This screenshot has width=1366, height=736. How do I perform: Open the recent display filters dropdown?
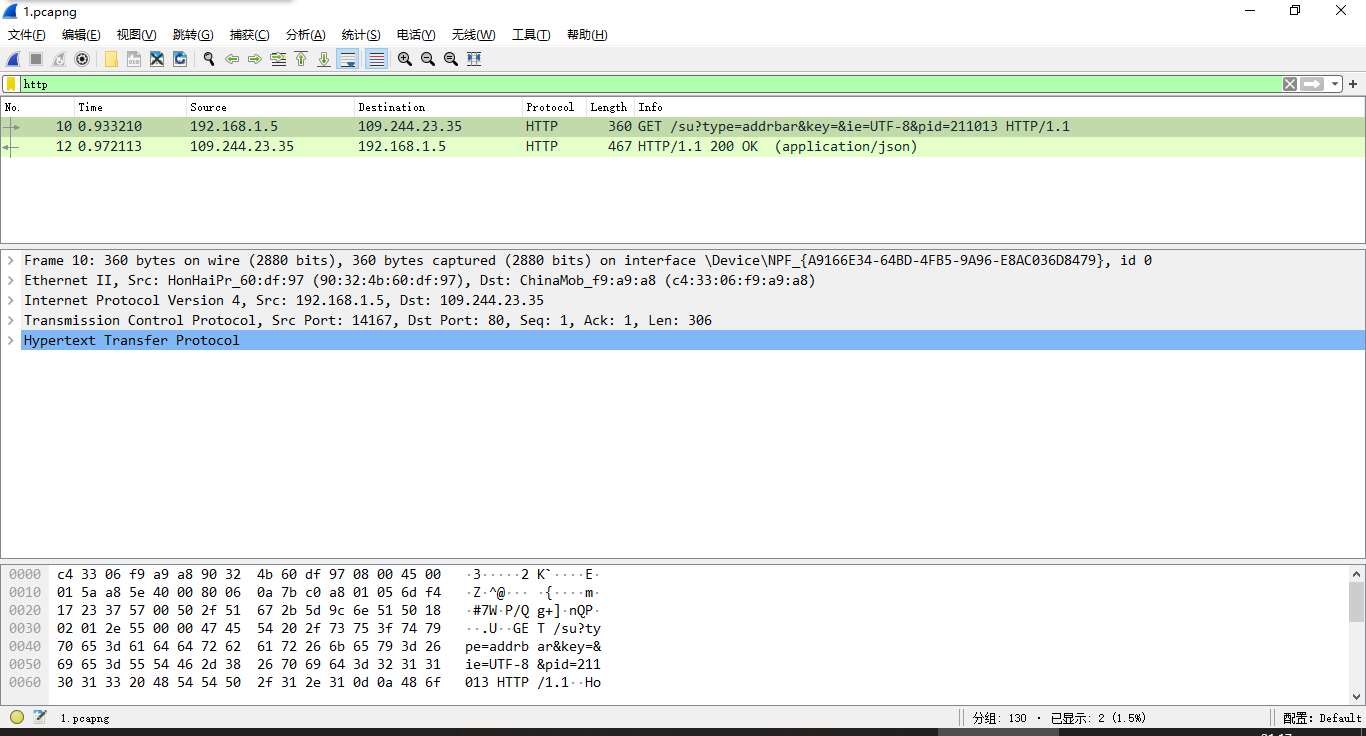tap(1336, 84)
